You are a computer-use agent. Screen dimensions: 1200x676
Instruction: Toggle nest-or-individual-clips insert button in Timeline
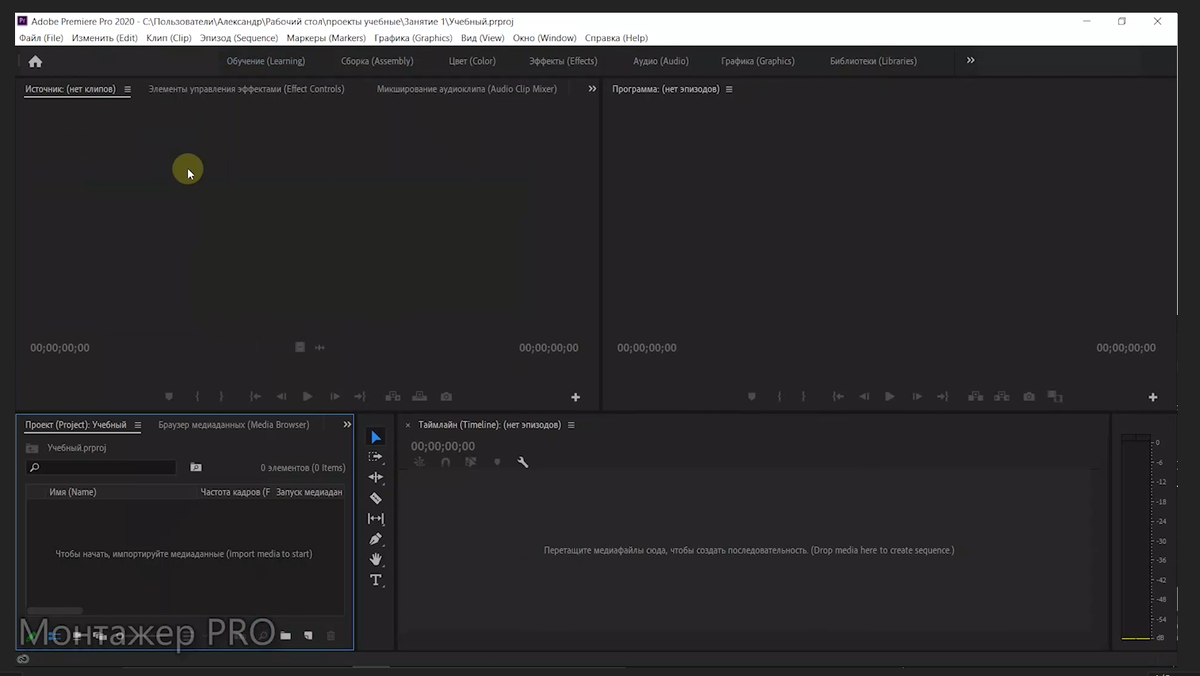(419, 462)
